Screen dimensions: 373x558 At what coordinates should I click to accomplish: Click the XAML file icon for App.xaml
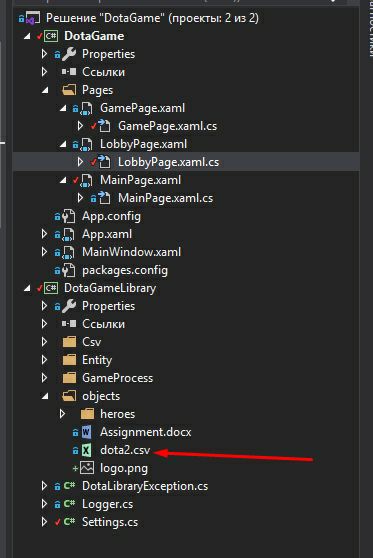[69, 234]
